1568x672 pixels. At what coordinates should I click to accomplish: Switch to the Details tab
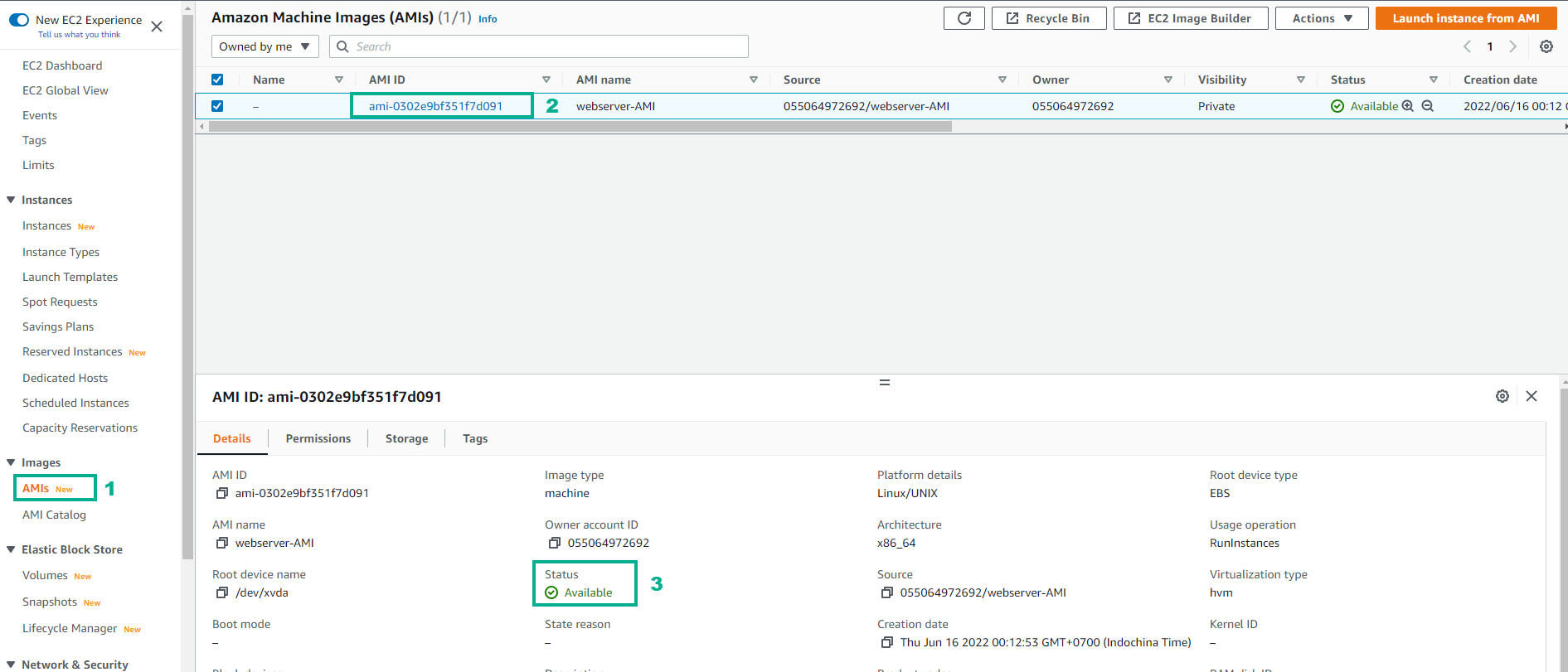(x=232, y=438)
